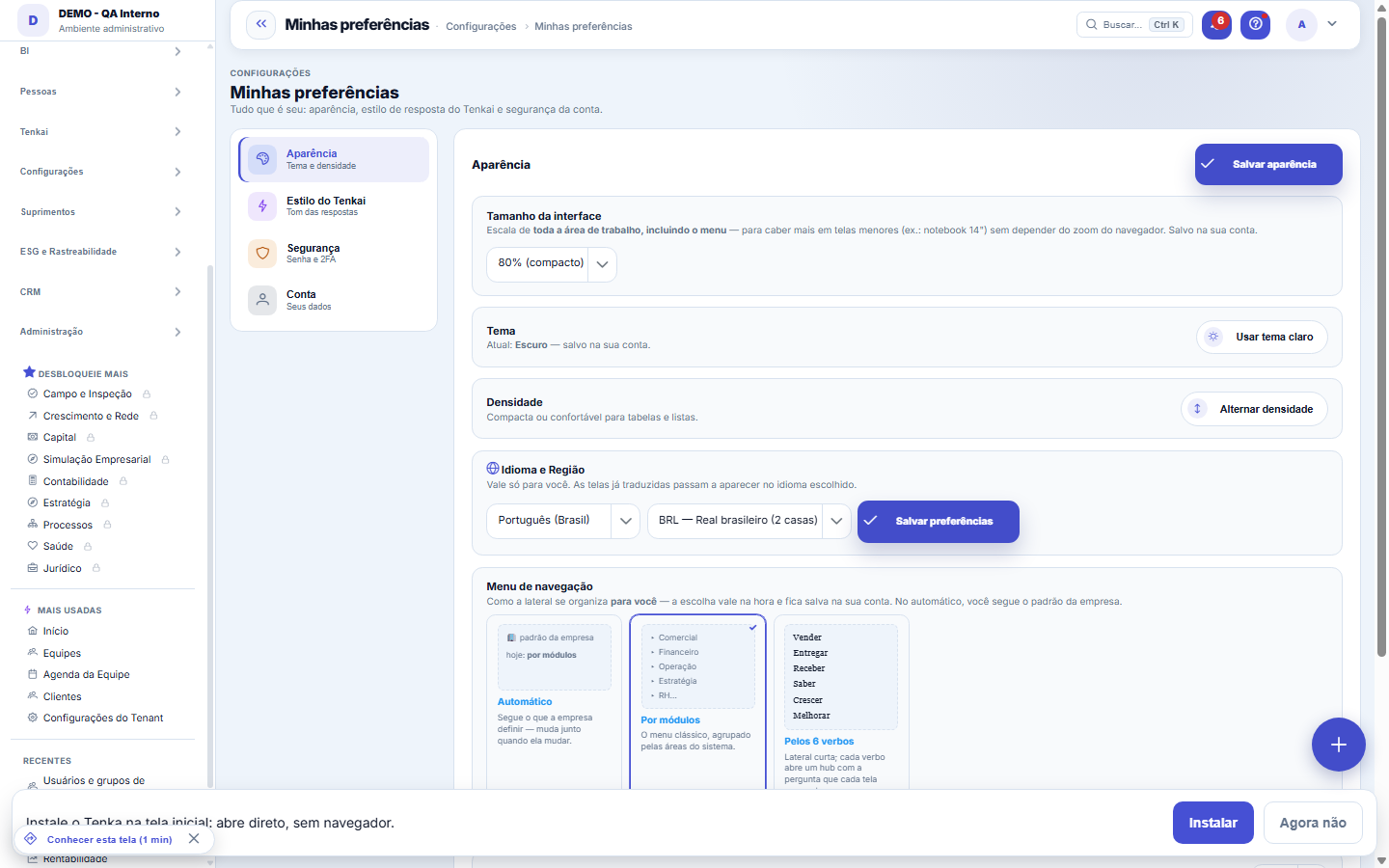Viewport: 1389px width, 868px height.
Task: Expand the CRM sidebar section
Action: pyautogui.click(x=101, y=292)
